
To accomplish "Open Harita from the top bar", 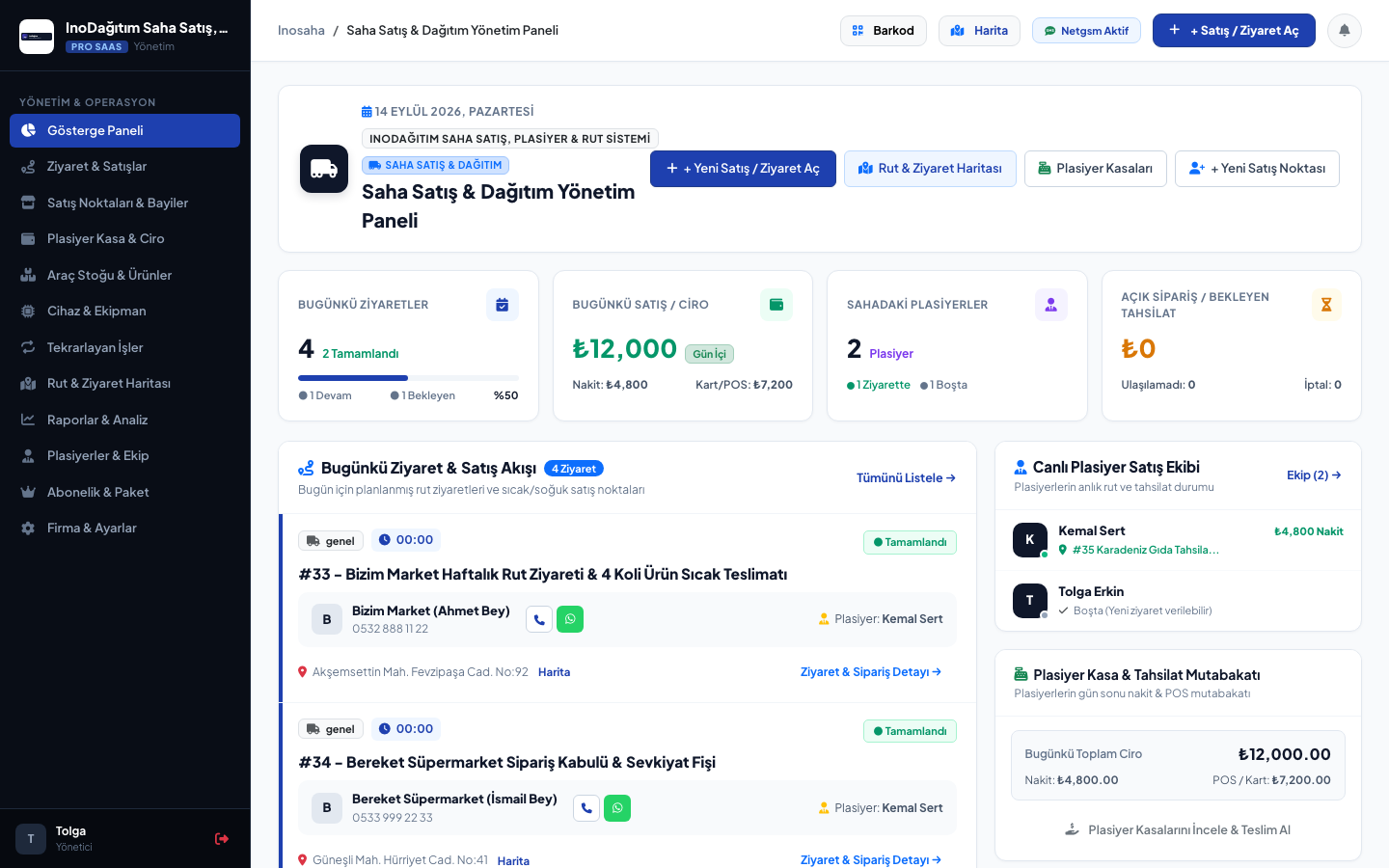I will tap(979, 31).
